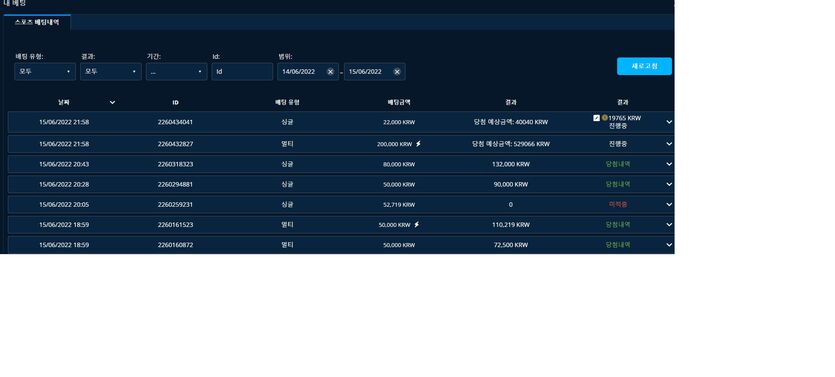The width and height of the screenshot is (835, 377).
Task: Click the ID column header
Action: tap(175, 102)
